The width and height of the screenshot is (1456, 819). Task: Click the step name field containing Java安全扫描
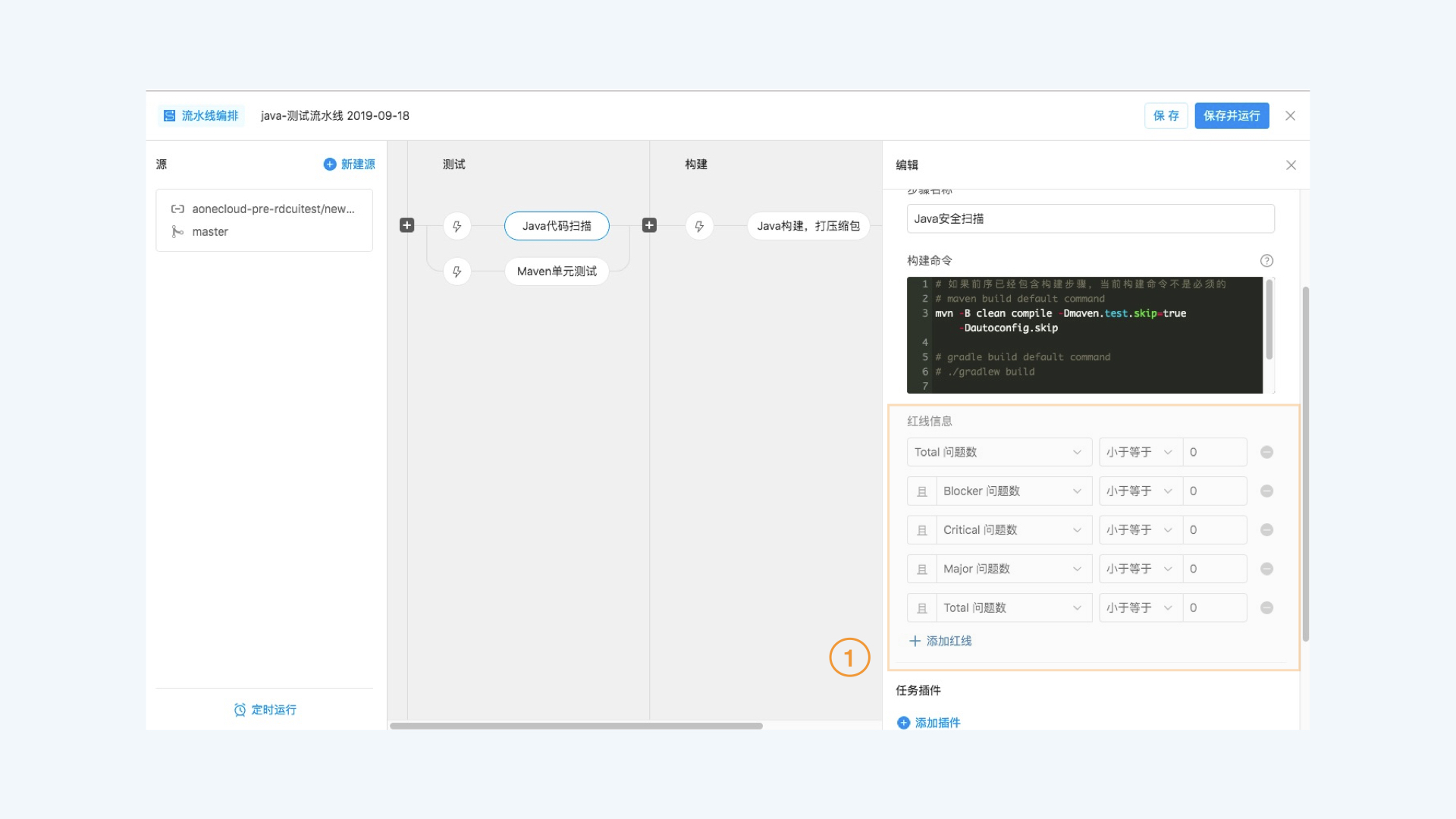point(1090,218)
